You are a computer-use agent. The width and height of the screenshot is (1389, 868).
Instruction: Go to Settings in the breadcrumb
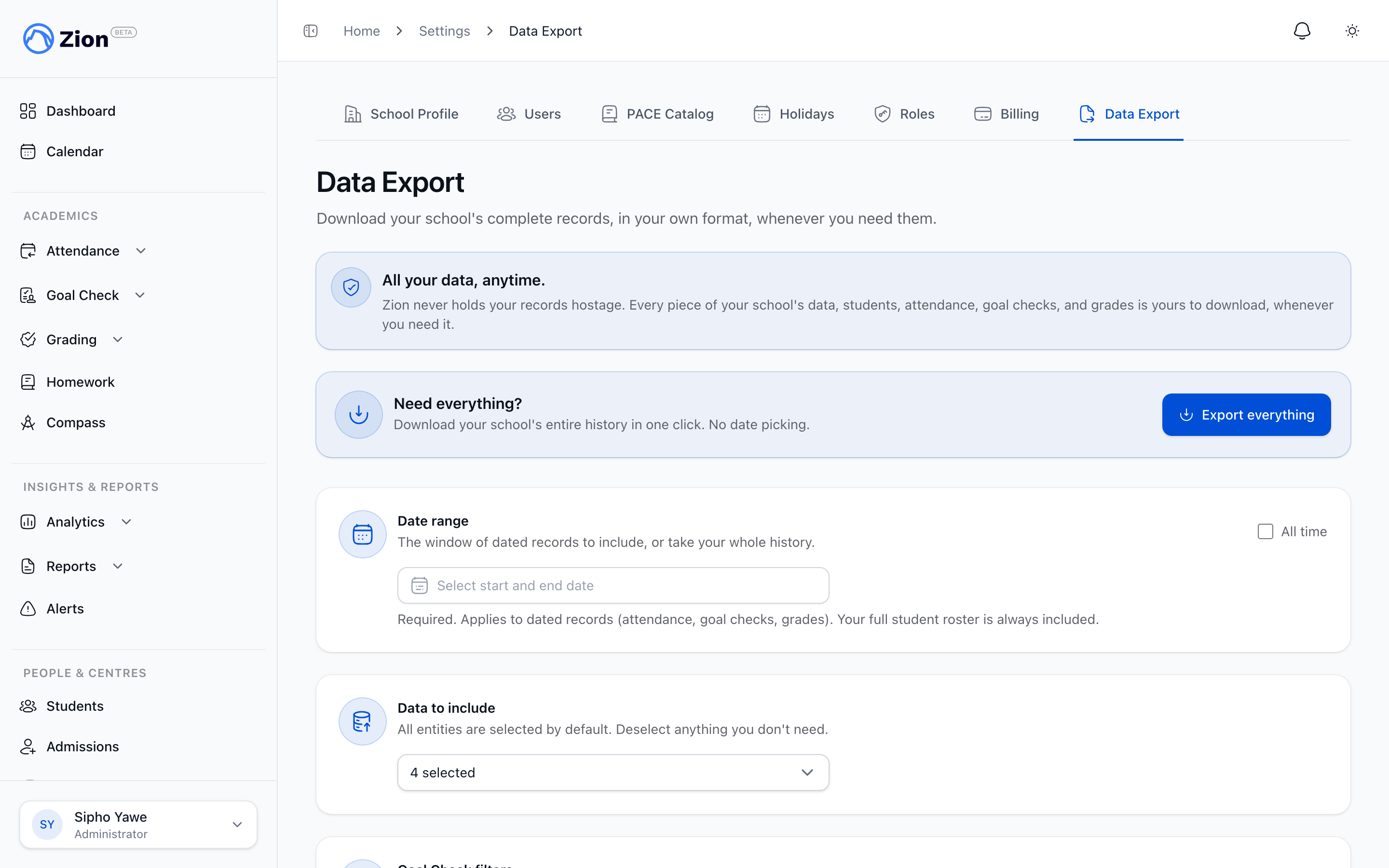point(444,31)
